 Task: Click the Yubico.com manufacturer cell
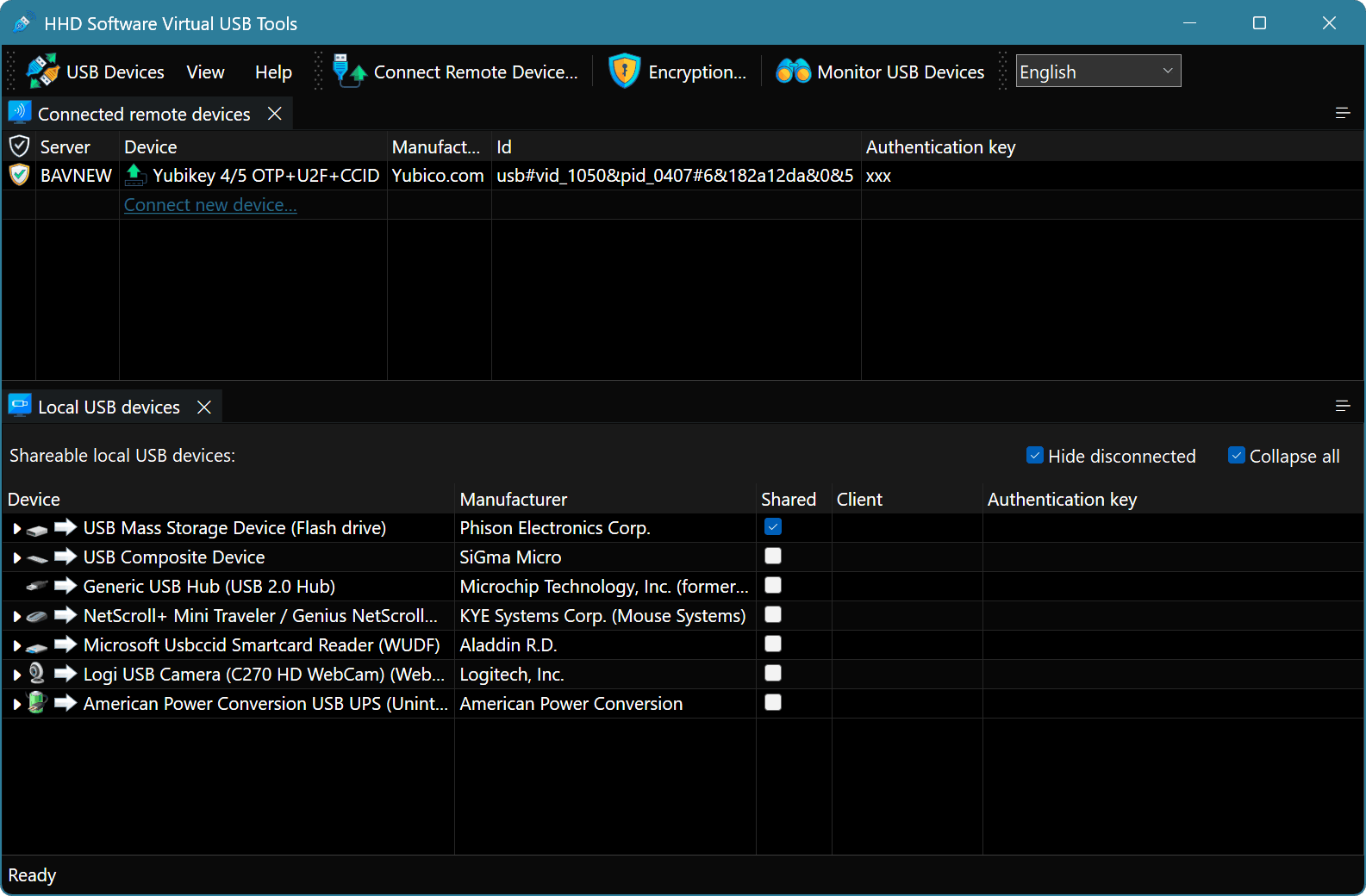click(438, 176)
